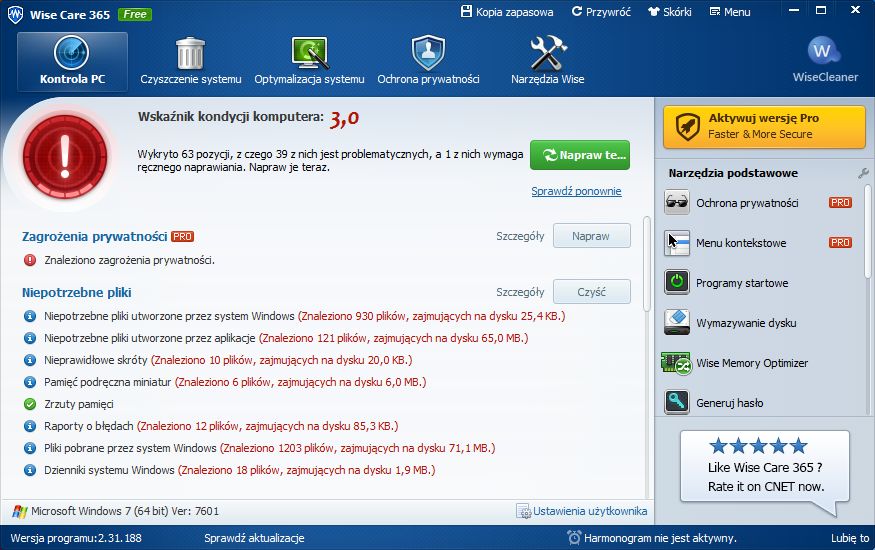875x550 pixels.
Task: Open the Skórki skins menu
Action: (669, 12)
